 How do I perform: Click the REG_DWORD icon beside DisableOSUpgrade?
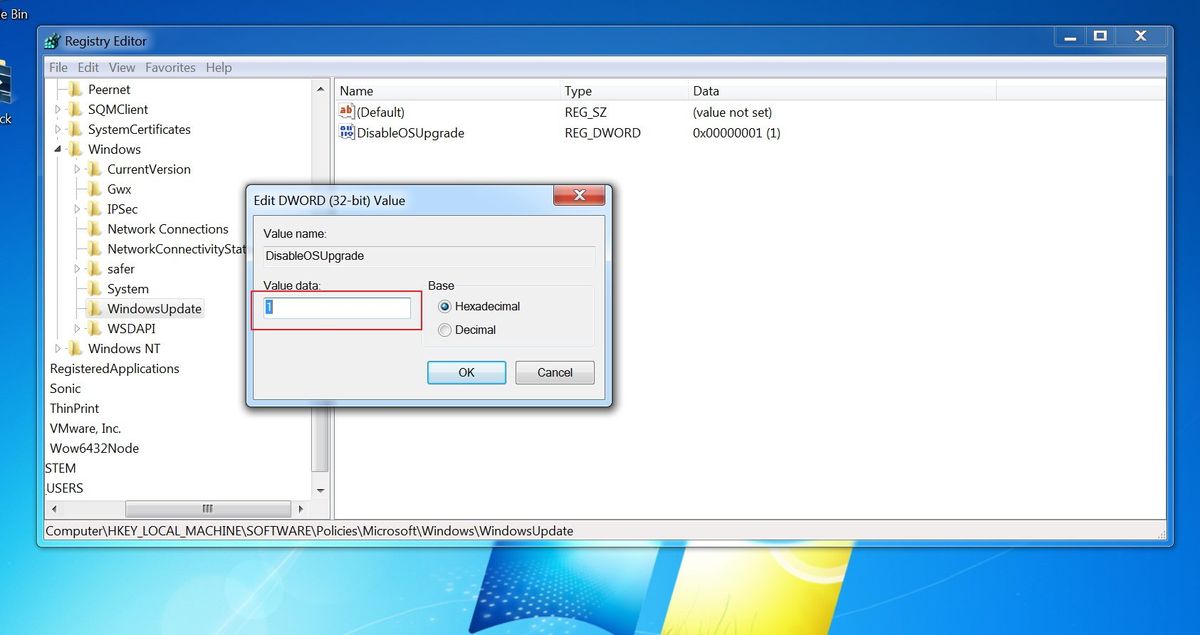[347, 132]
